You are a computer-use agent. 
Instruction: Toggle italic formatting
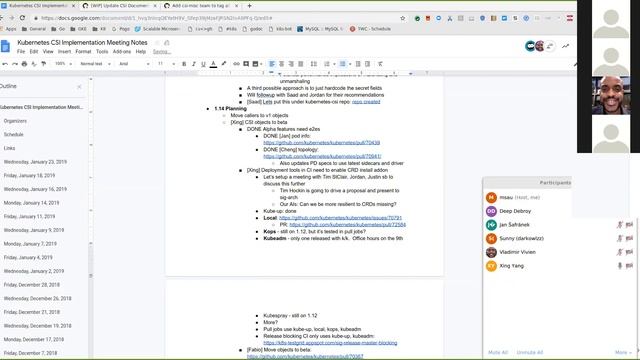pos(193,64)
